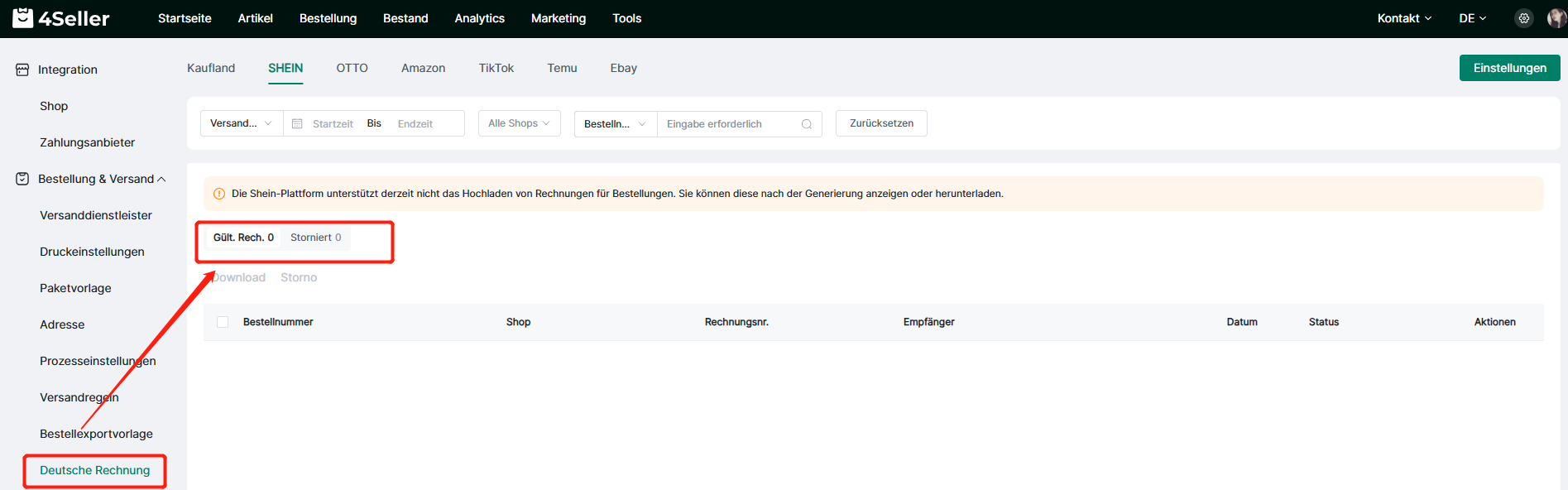Expand the Versand... date type dropdown

241,123
